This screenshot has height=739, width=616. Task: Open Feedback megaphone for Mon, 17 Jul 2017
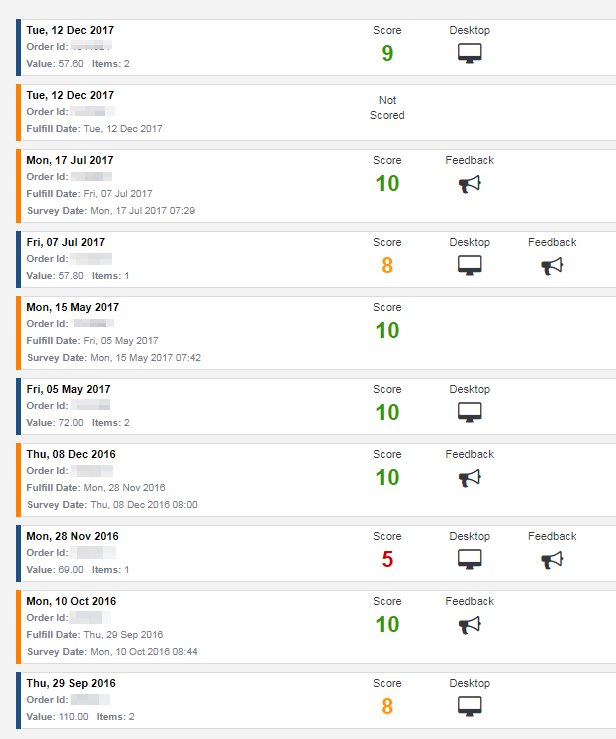point(469,184)
